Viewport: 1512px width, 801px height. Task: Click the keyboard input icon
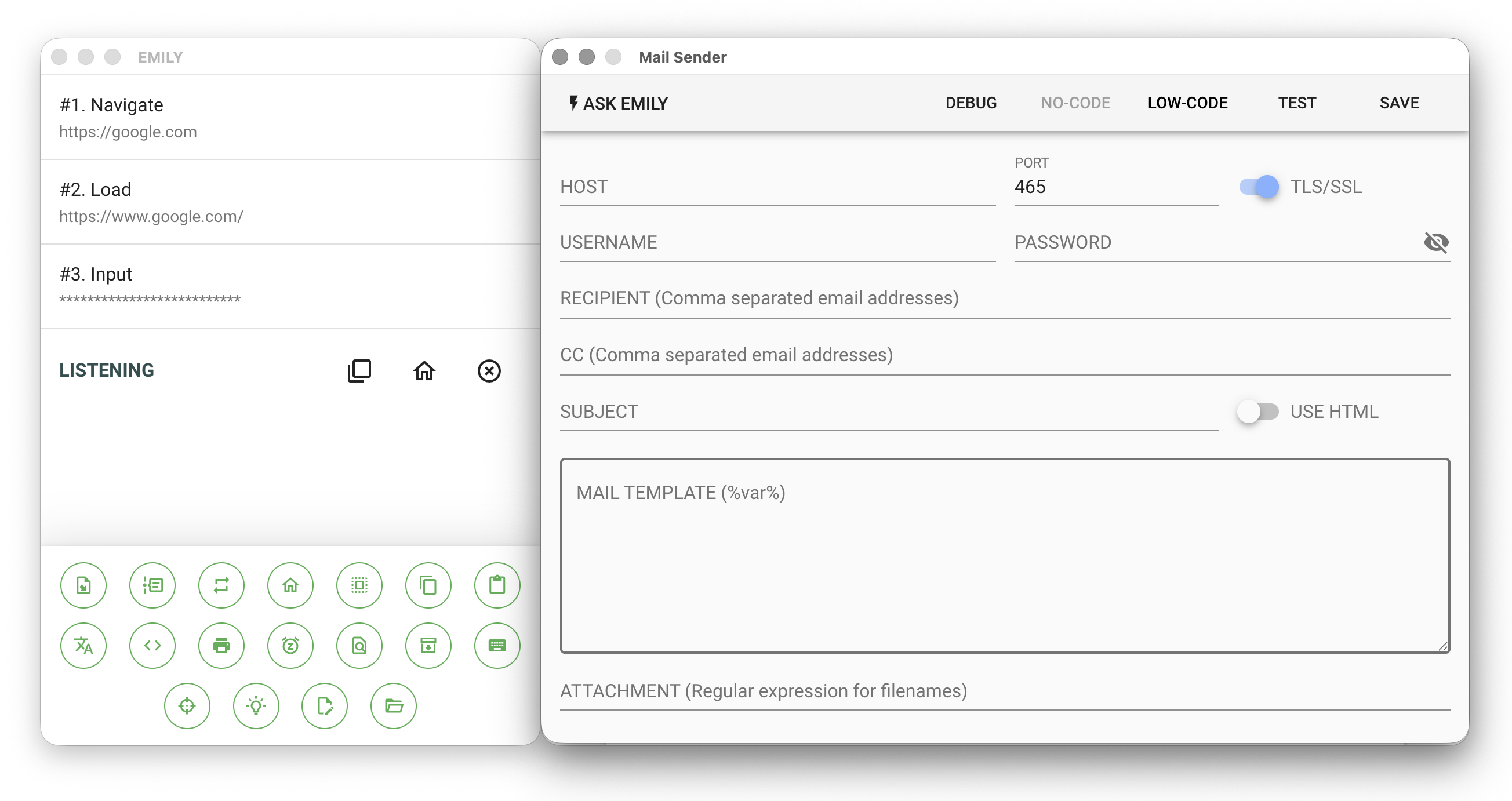click(x=497, y=646)
